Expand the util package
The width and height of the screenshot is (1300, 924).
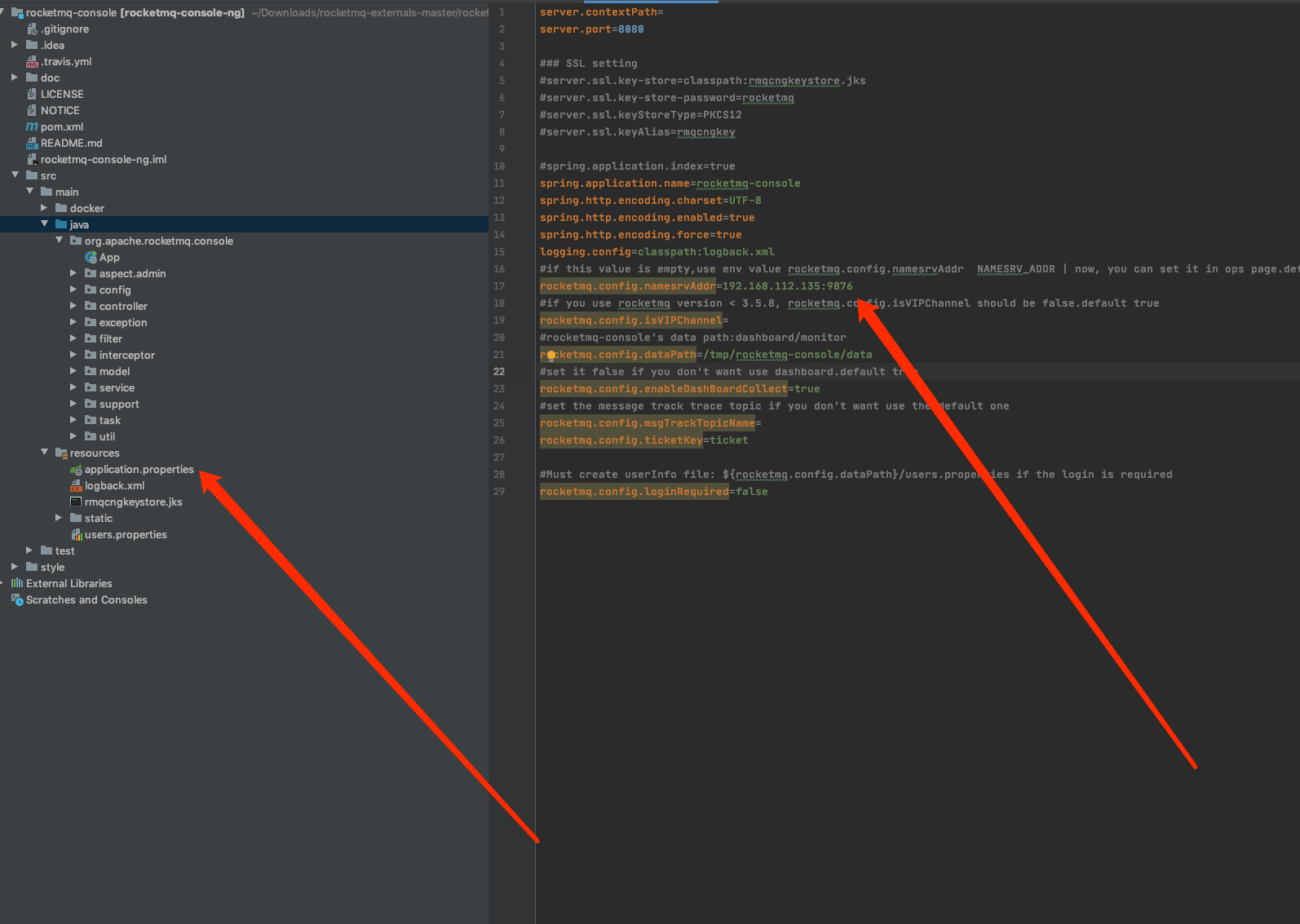(73, 436)
